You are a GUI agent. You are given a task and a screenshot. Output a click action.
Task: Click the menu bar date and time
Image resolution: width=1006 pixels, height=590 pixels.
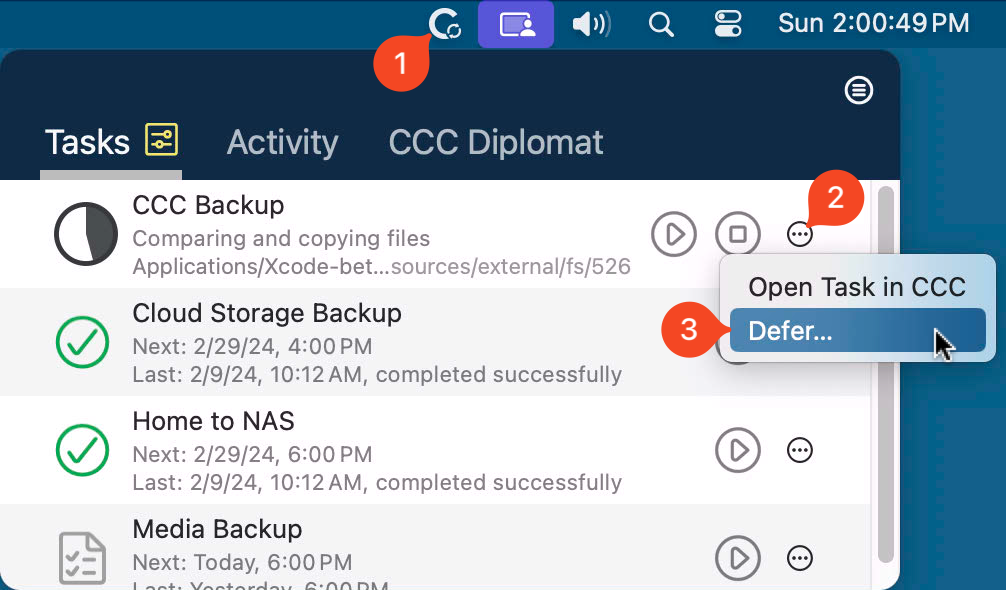(873, 24)
